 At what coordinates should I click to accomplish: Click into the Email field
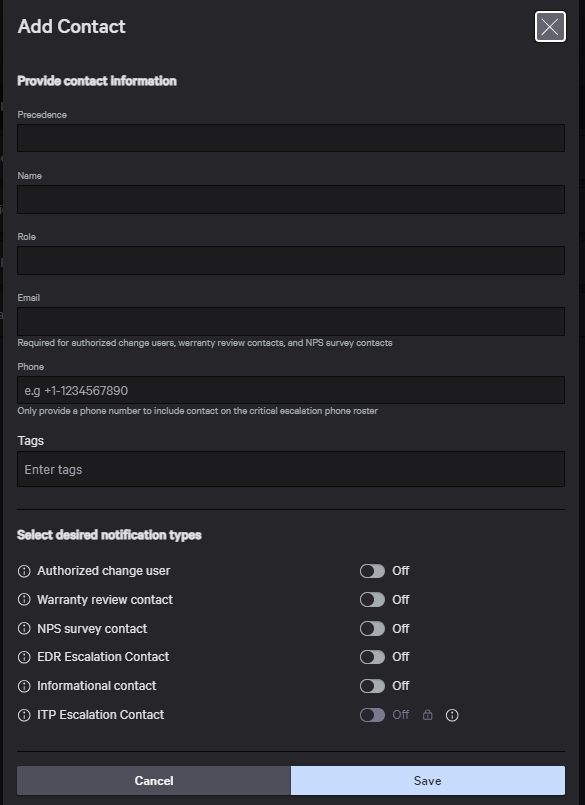click(291, 321)
